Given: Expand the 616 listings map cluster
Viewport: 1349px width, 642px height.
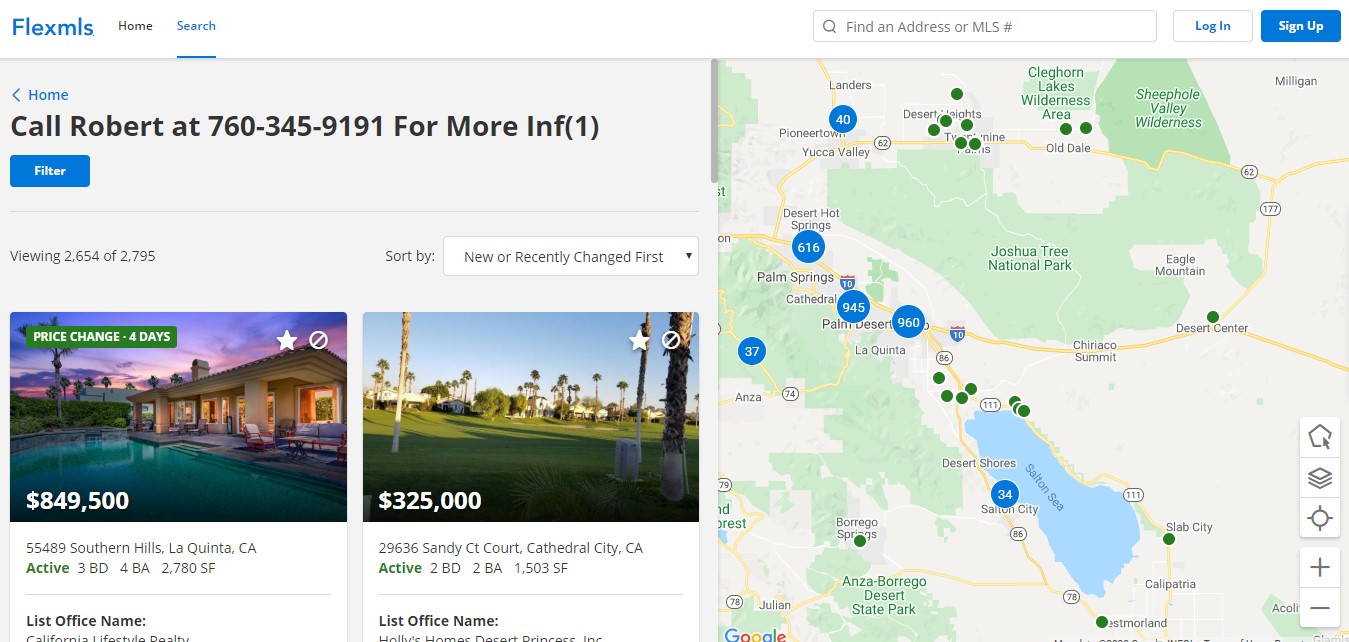Looking at the screenshot, I should click(x=808, y=247).
